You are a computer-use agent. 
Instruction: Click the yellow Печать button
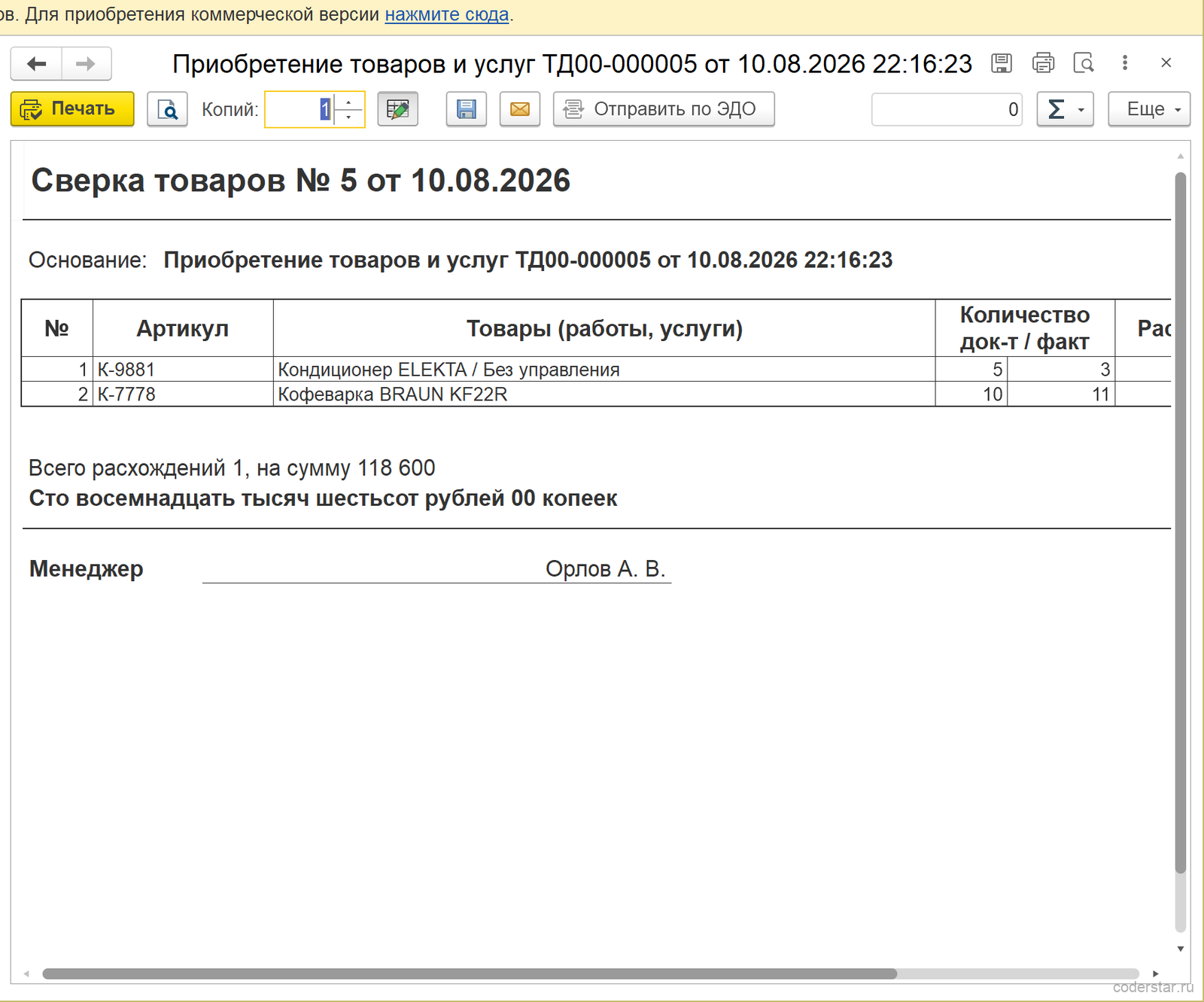(x=72, y=109)
